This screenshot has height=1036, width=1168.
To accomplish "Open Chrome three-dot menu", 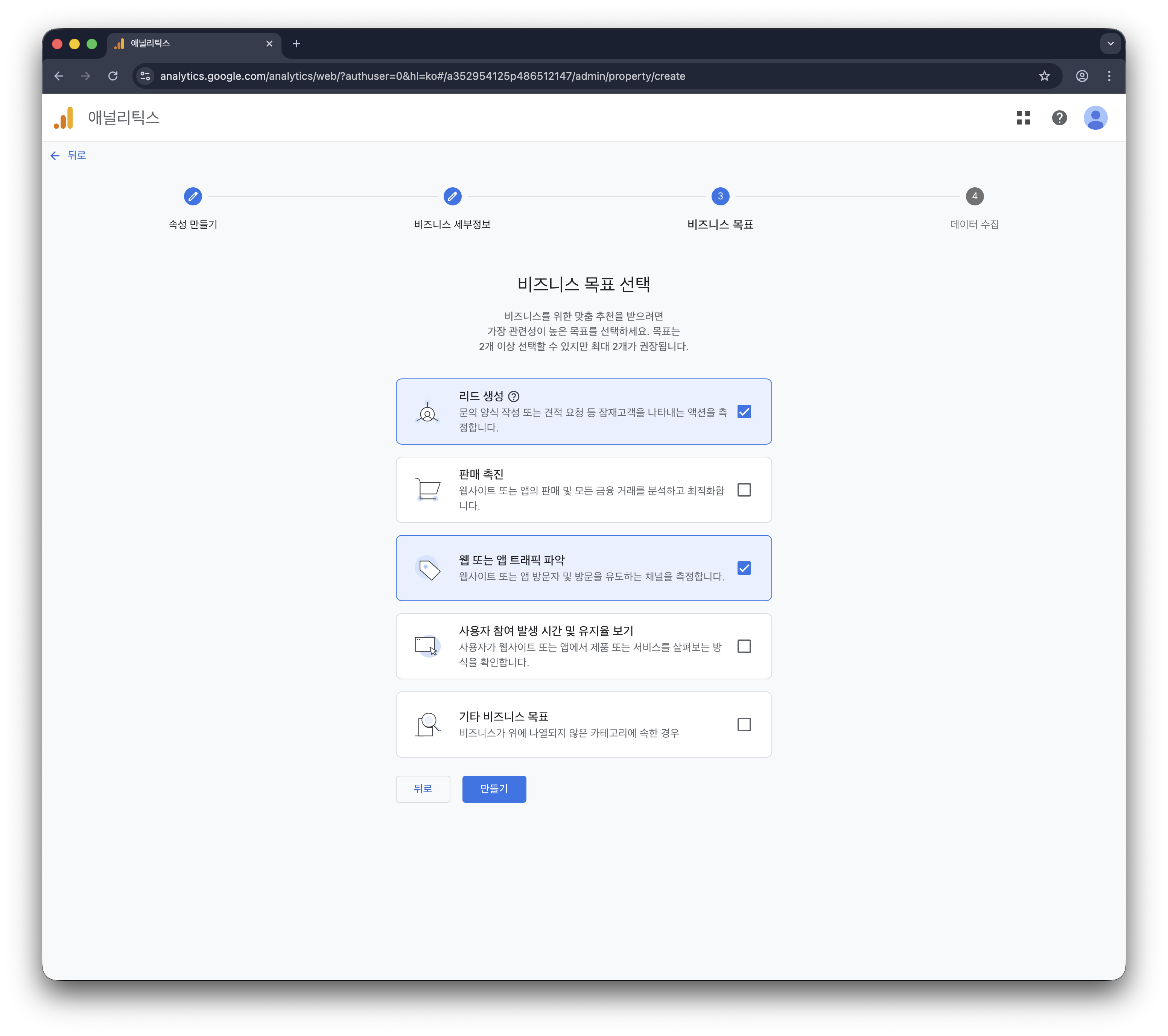I will [1109, 76].
